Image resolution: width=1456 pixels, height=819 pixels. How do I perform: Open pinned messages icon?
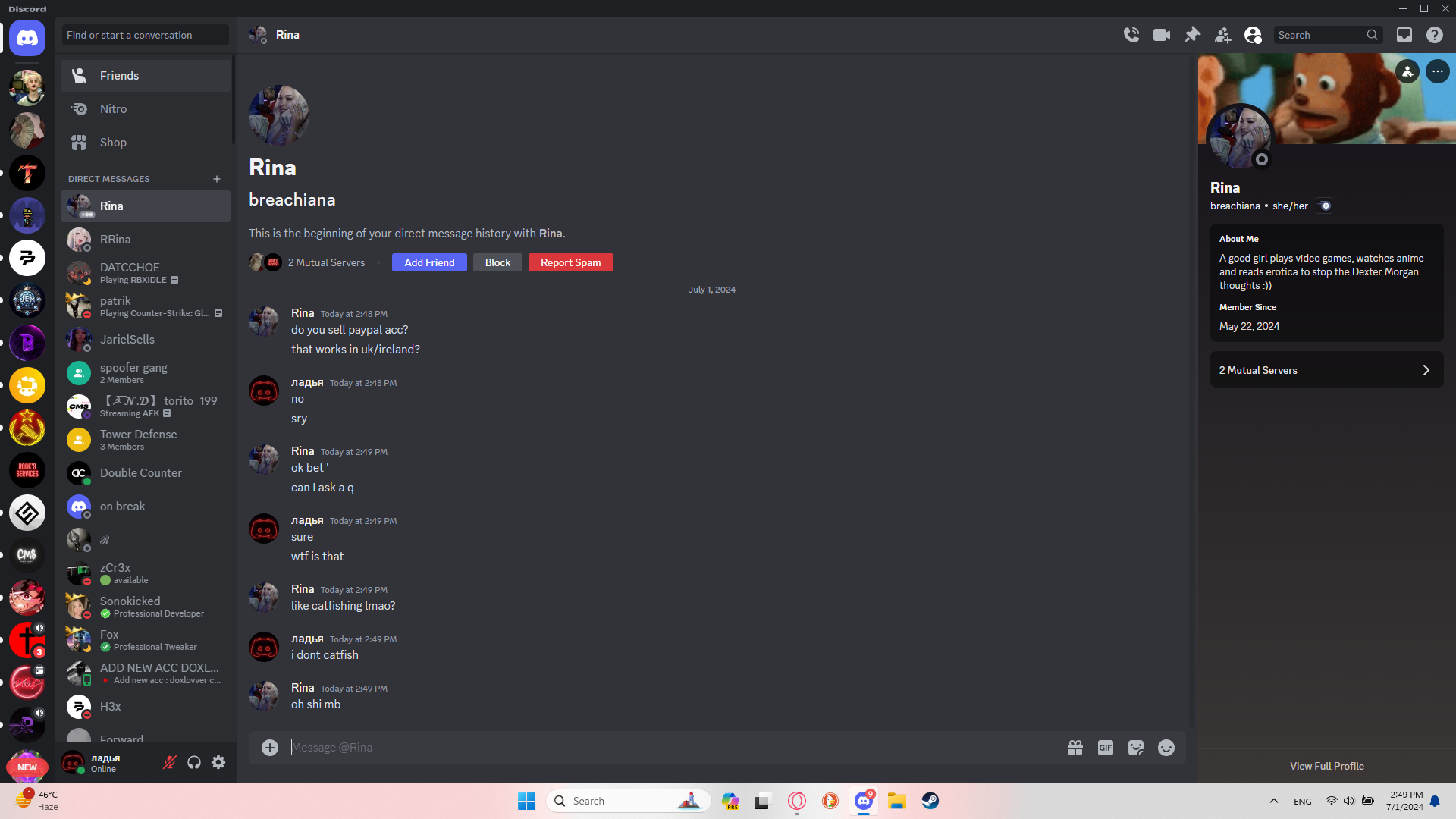1192,35
